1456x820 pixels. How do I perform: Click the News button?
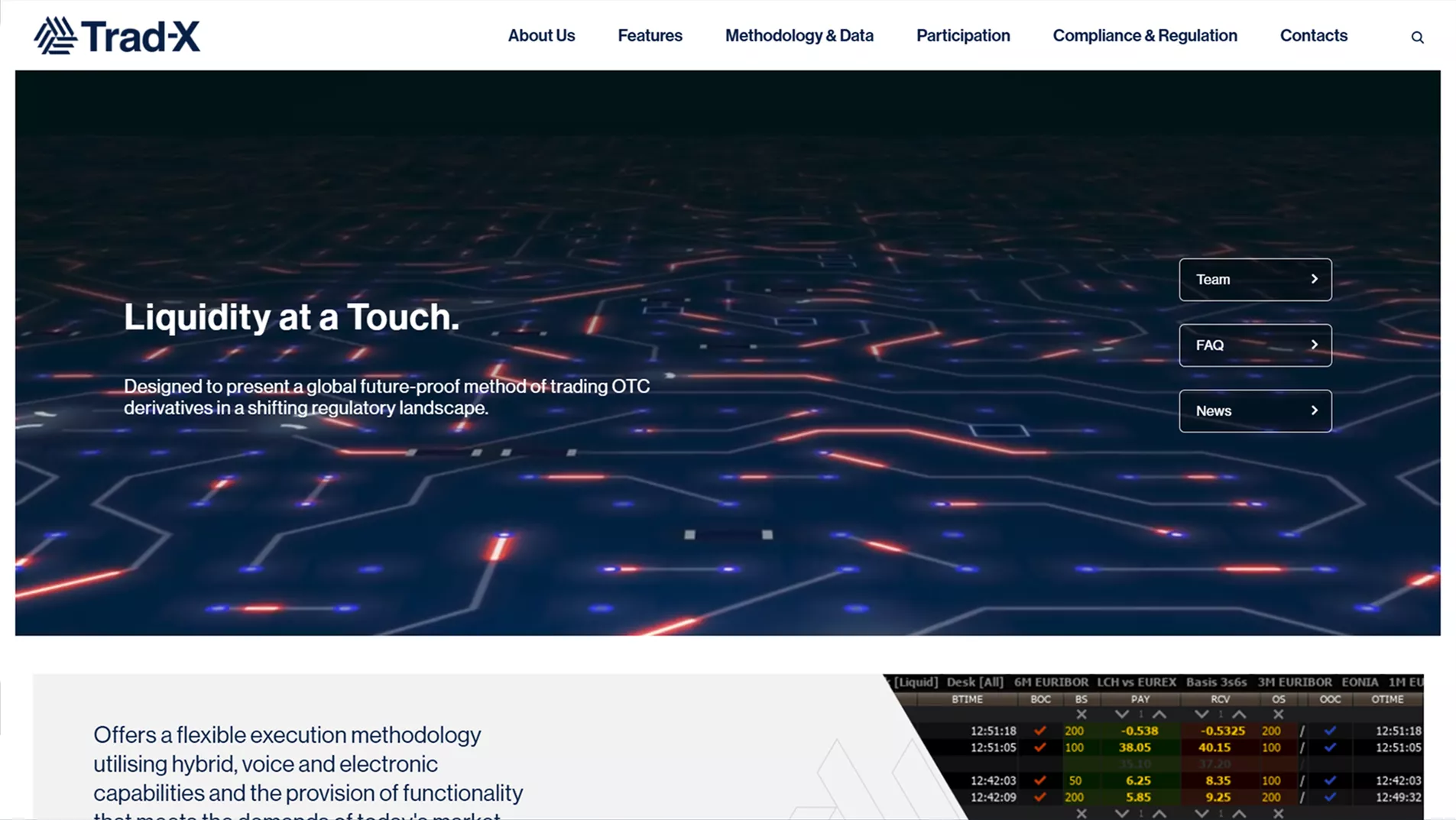coord(1255,411)
